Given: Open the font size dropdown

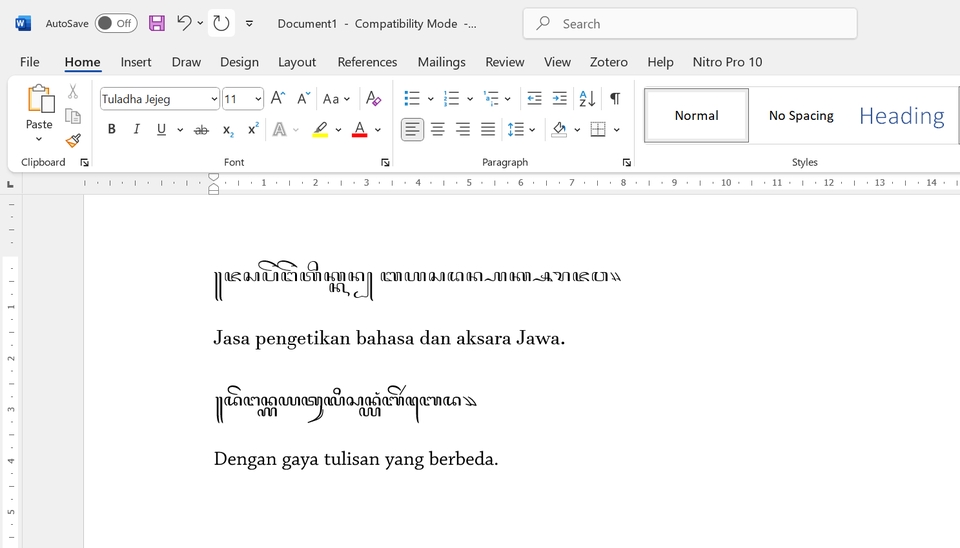Looking at the screenshot, I should click(x=258, y=99).
